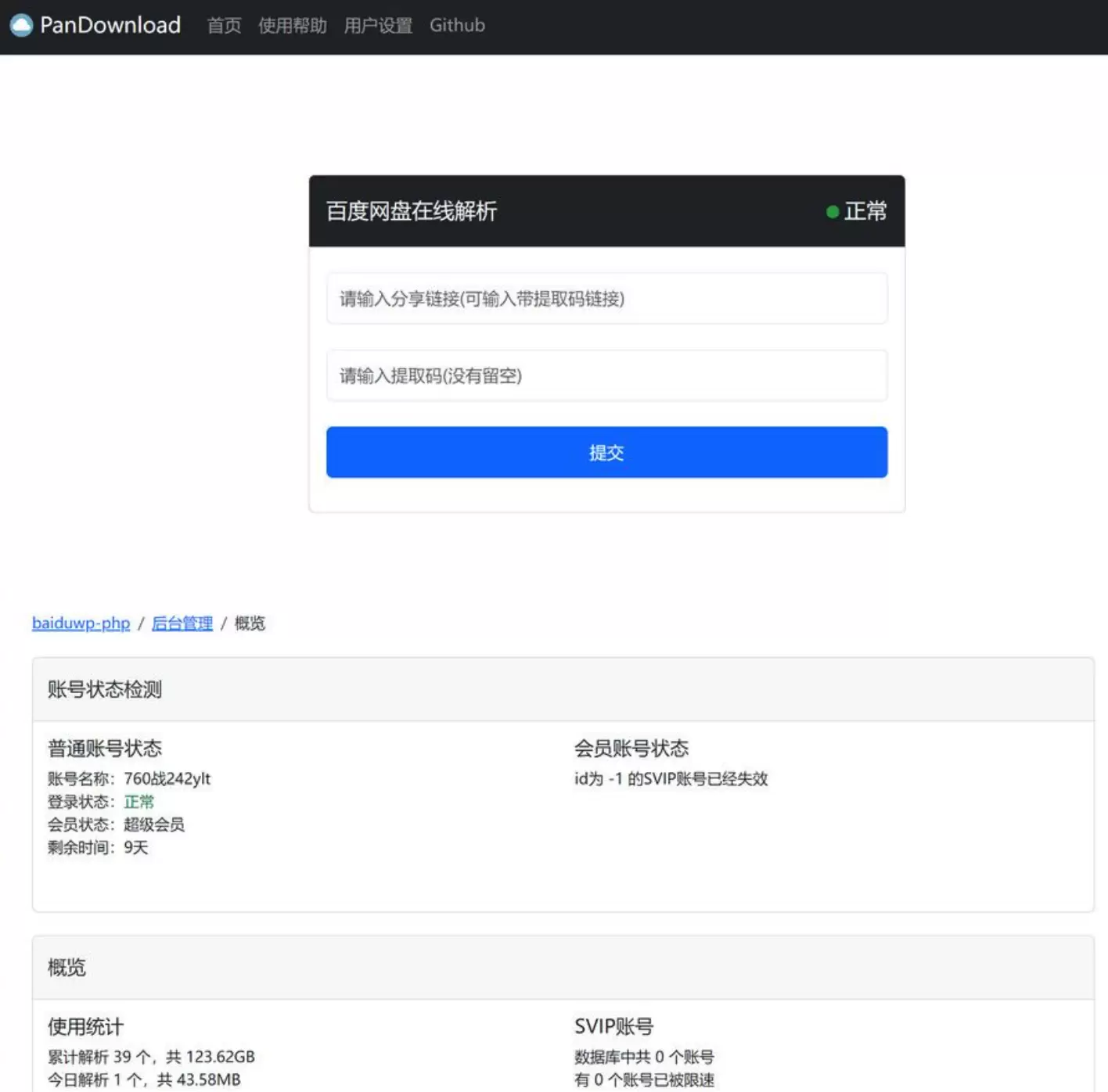Click the 今日解析 1 个 statistic line
This screenshot has width=1108, height=1092.
click(144, 1080)
